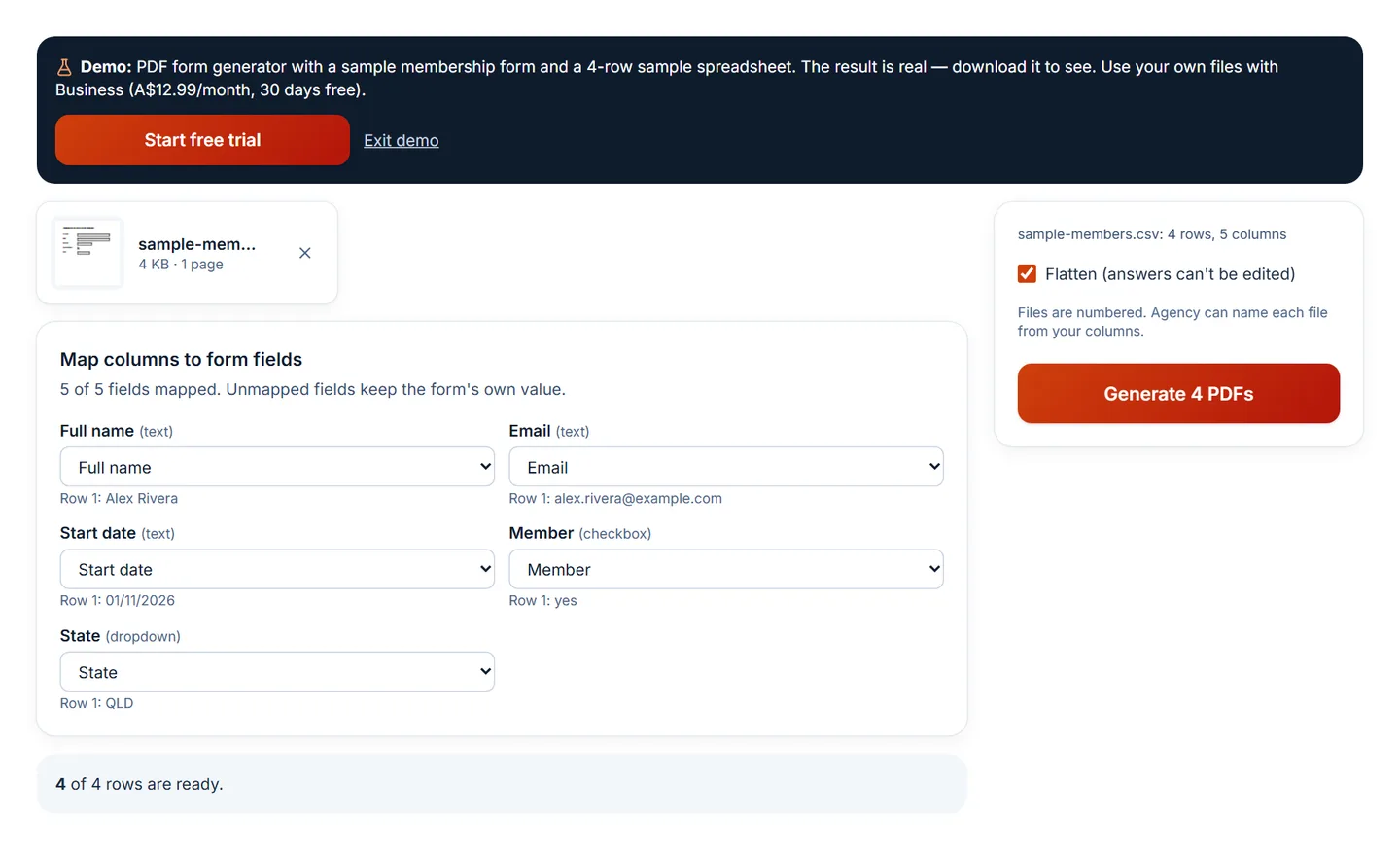The width and height of the screenshot is (1400, 852).
Task: Select the 'Map columns to form fields' heading
Action: pyautogui.click(x=181, y=359)
